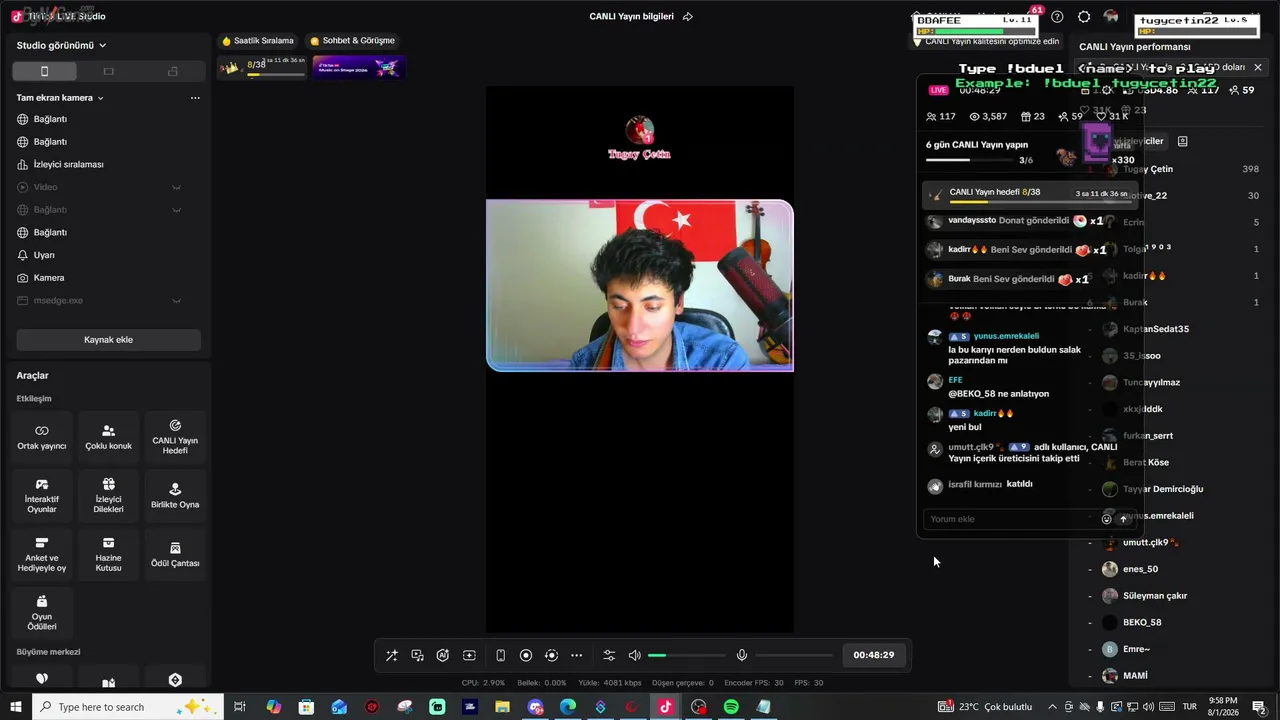Show the hidden Bağlantı source

pyautogui.click(x=176, y=210)
